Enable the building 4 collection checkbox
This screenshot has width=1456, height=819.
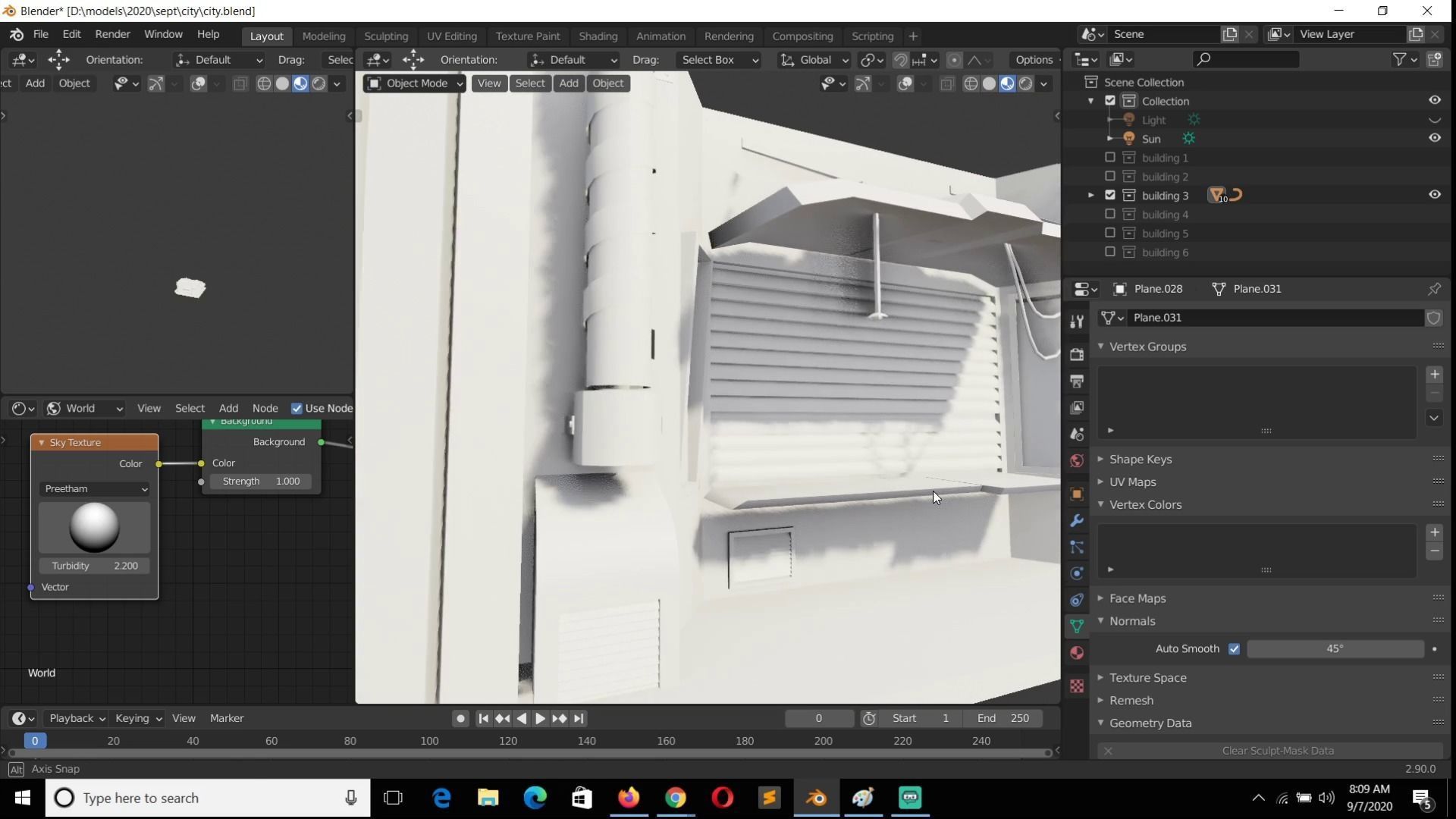pyautogui.click(x=1110, y=215)
